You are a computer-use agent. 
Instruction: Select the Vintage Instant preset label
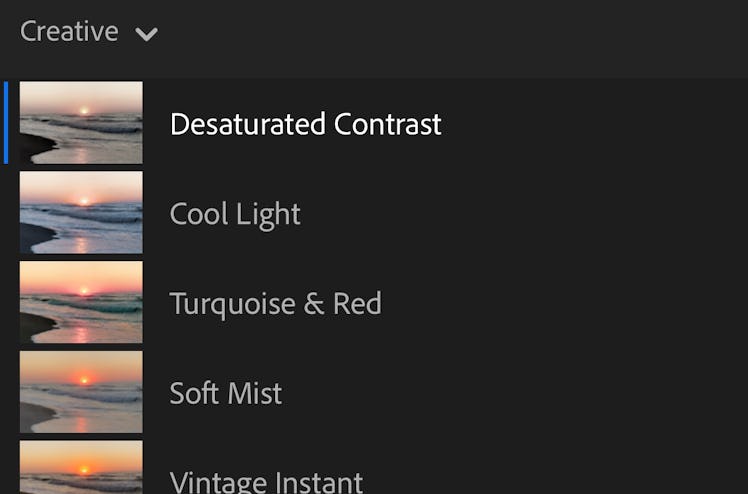(266, 482)
